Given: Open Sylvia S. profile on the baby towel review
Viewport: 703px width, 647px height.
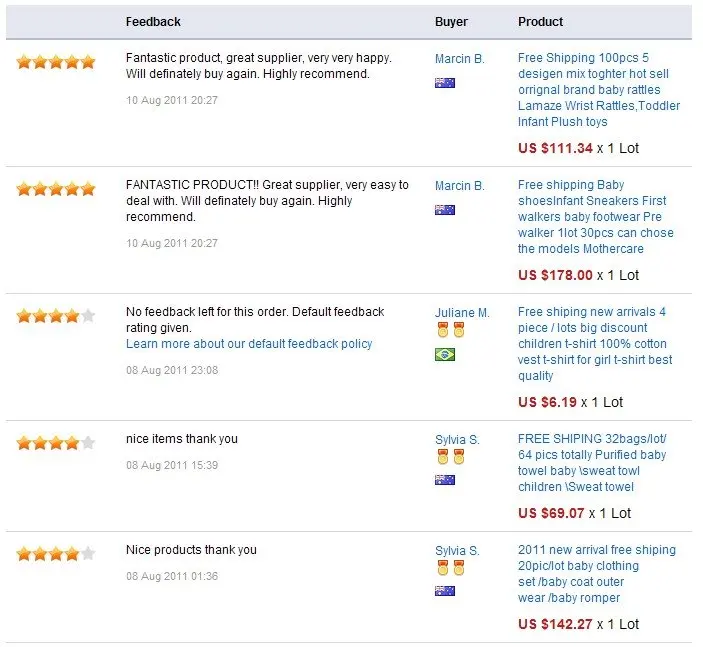Looking at the screenshot, I should [x=457, y=439].
